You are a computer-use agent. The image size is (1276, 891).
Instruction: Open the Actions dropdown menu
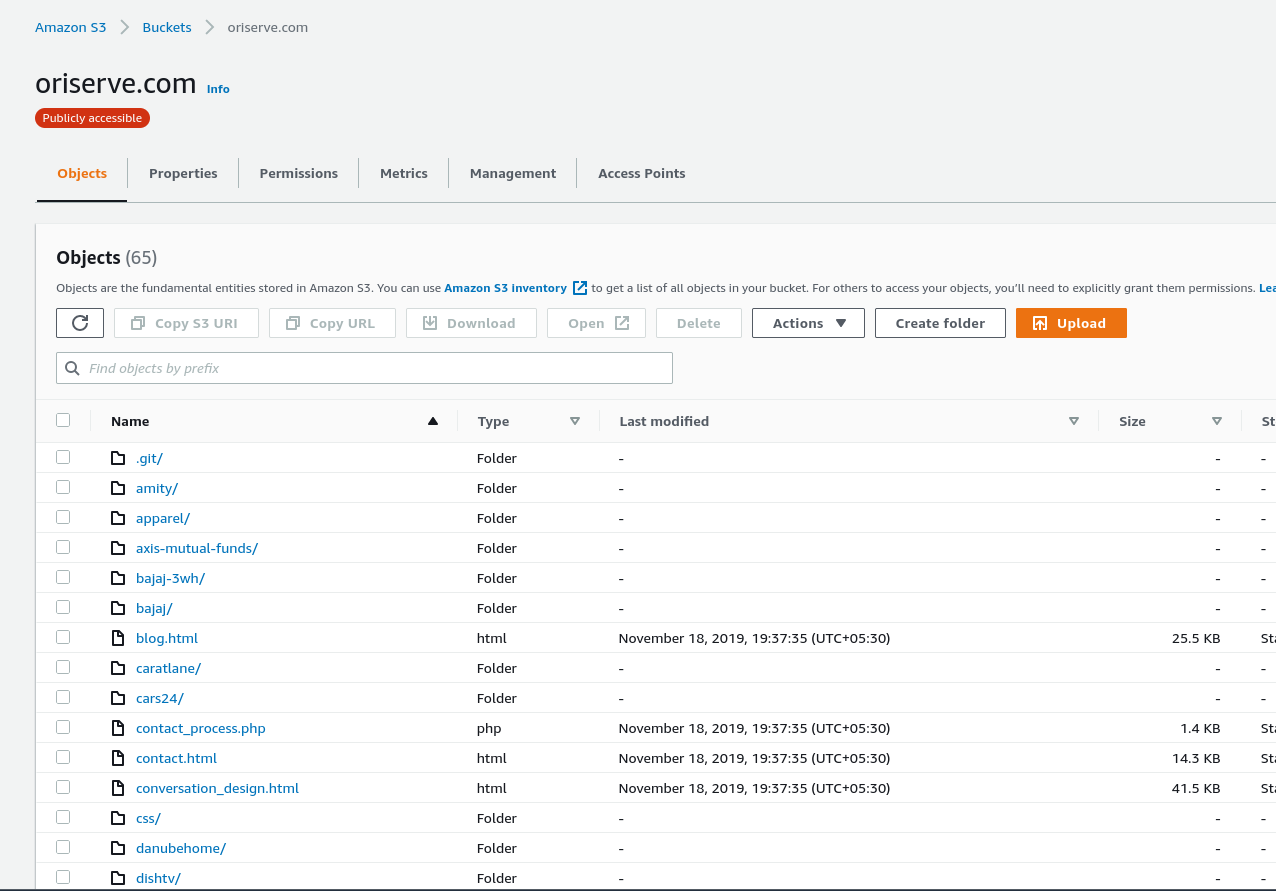pos(808,323)
